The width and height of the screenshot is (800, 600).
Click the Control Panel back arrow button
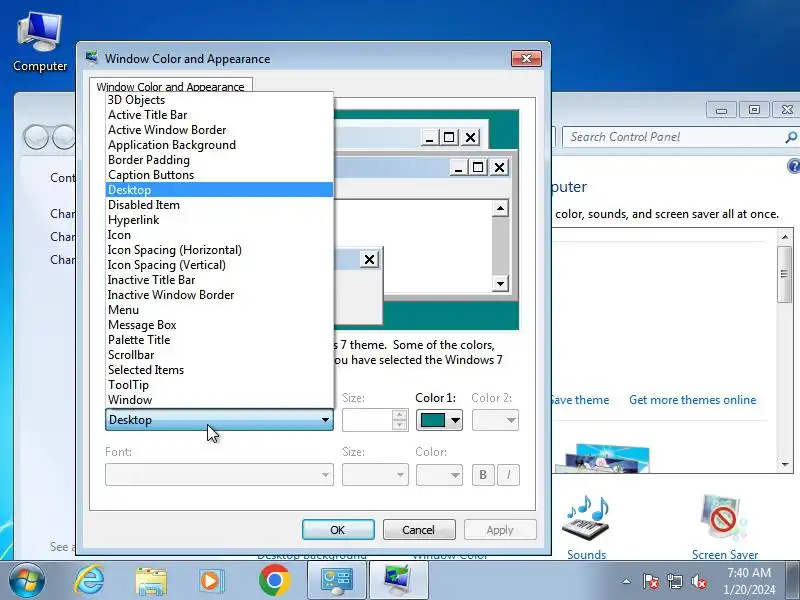36,137
